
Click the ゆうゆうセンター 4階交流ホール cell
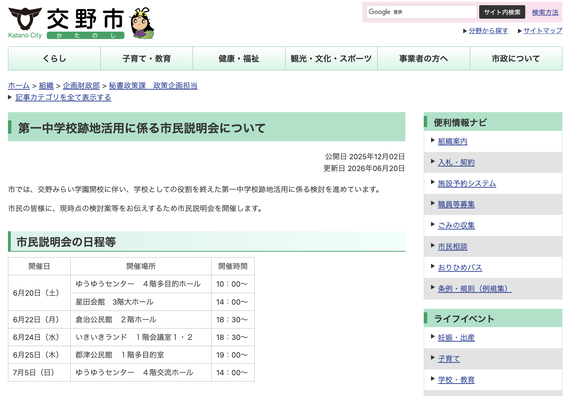(x=141, y=373)
